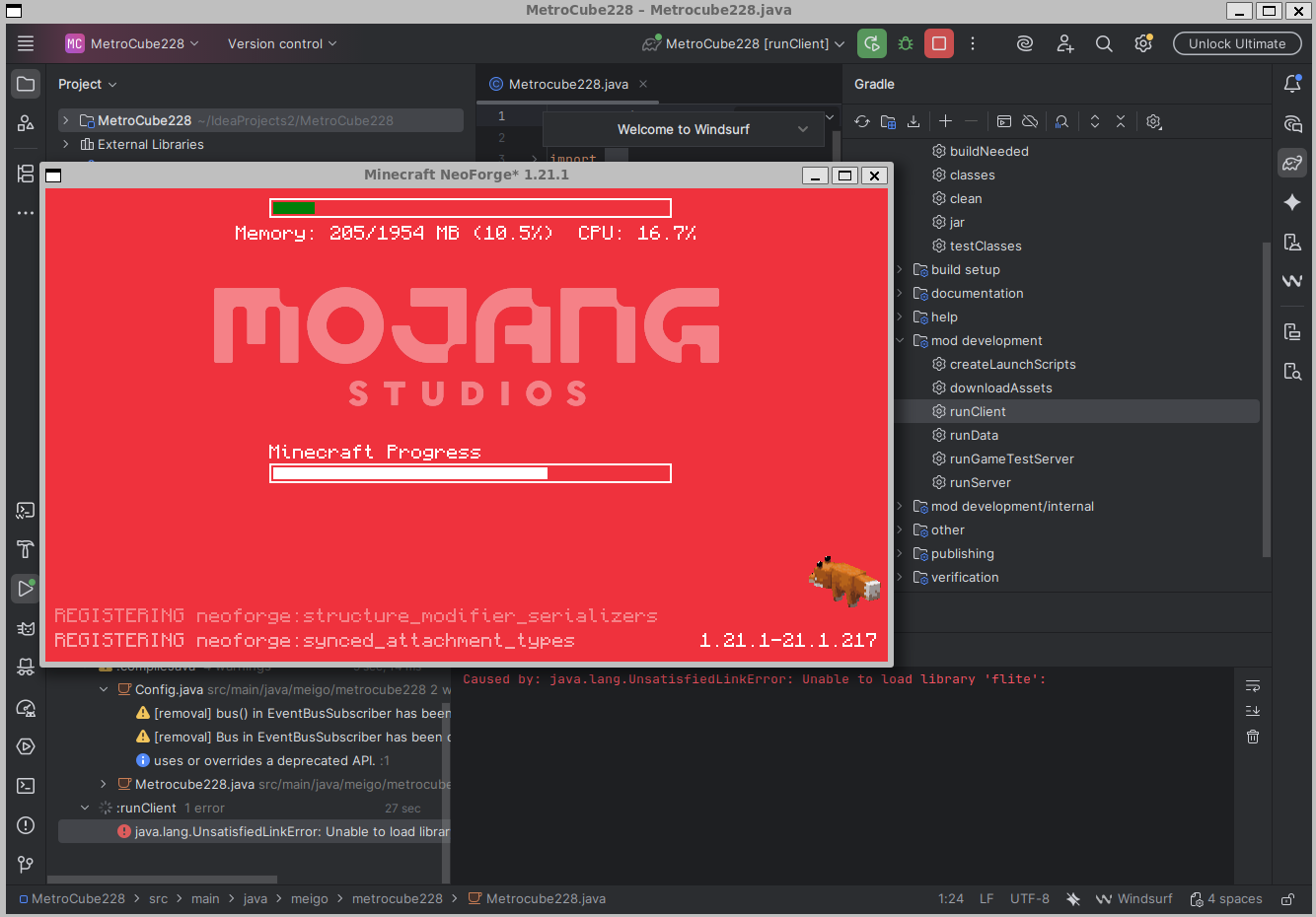Open the Git tool window icon
The width and height of the screenshot is (1316, 917).
[x=25, y=864]
